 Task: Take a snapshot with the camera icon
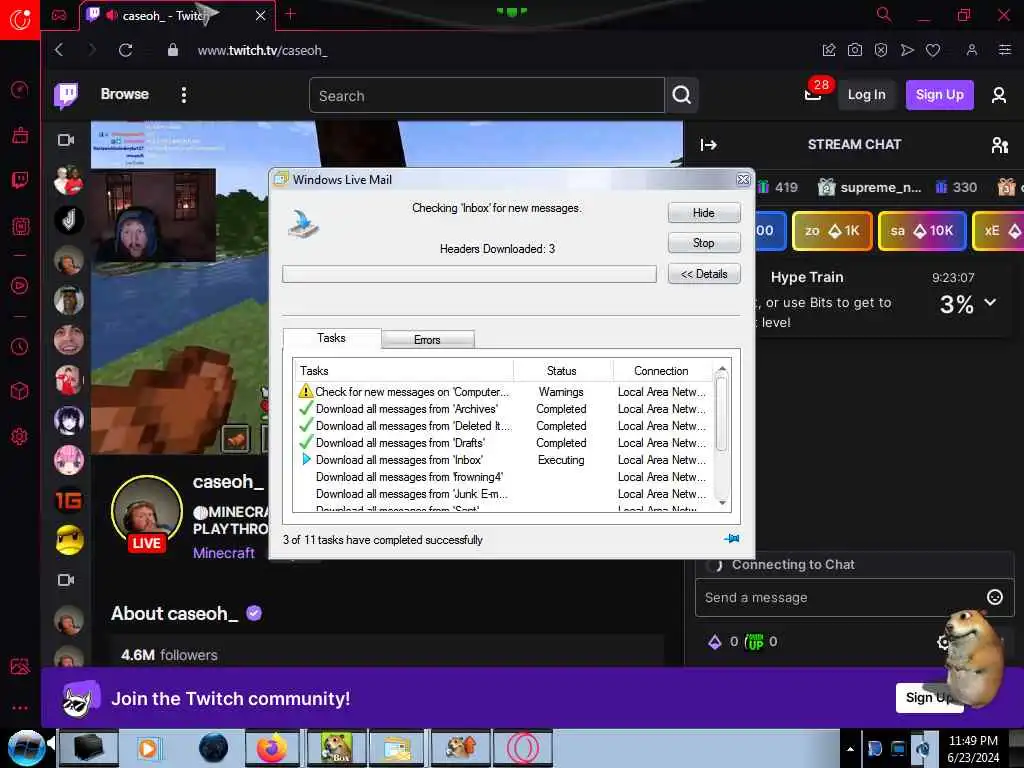855,50
